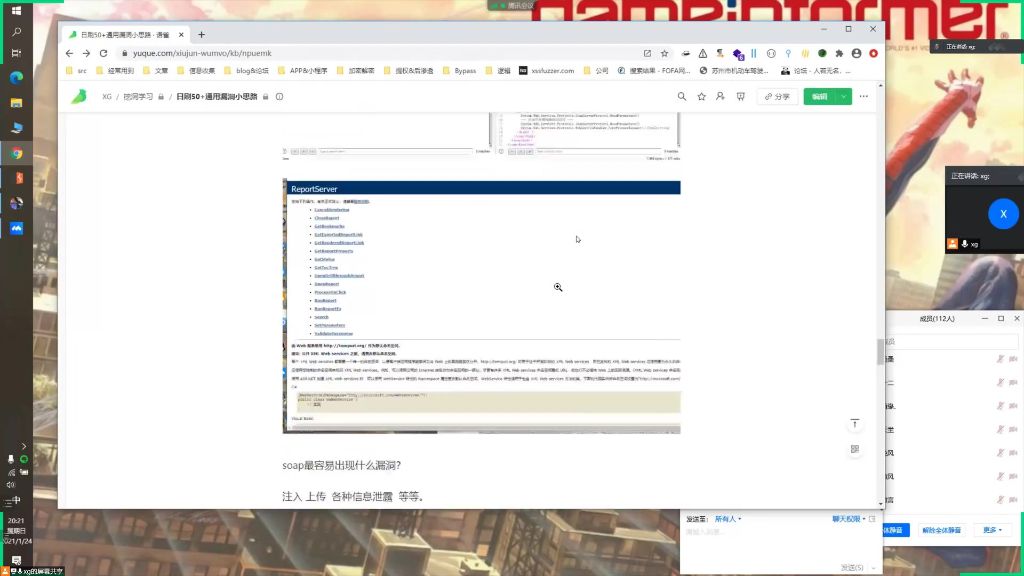Screen dimensions: 1024x576
Task: Click the green Yuque logo
Action: (x=79, y=97)
